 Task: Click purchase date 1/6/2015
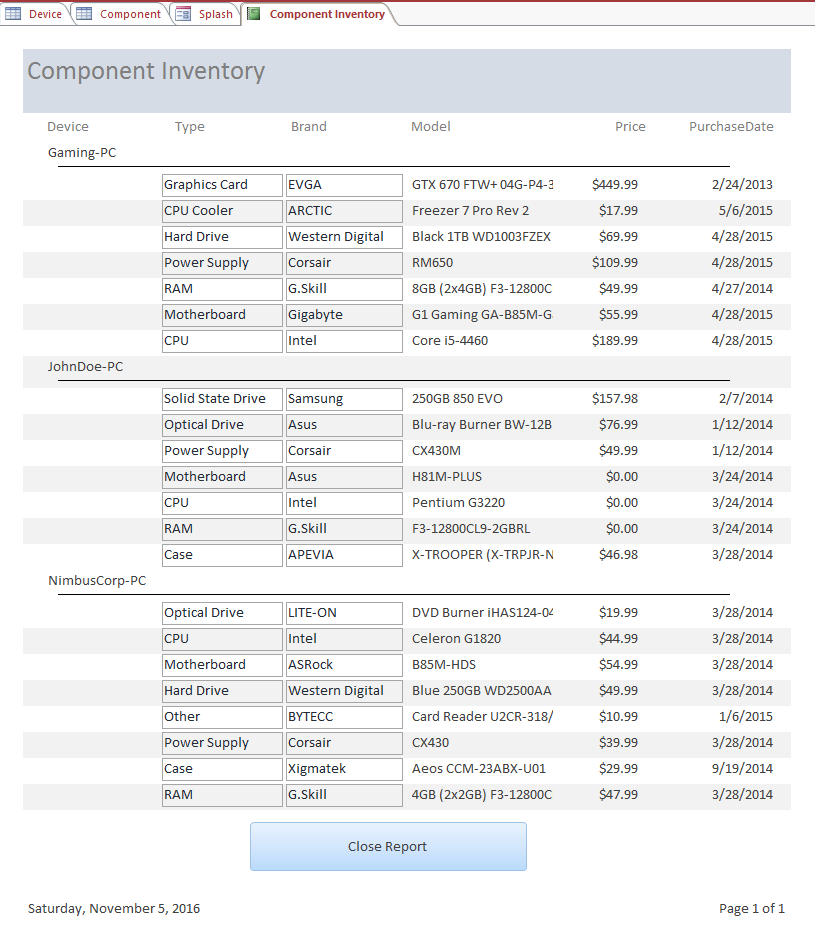coord(746,717)
